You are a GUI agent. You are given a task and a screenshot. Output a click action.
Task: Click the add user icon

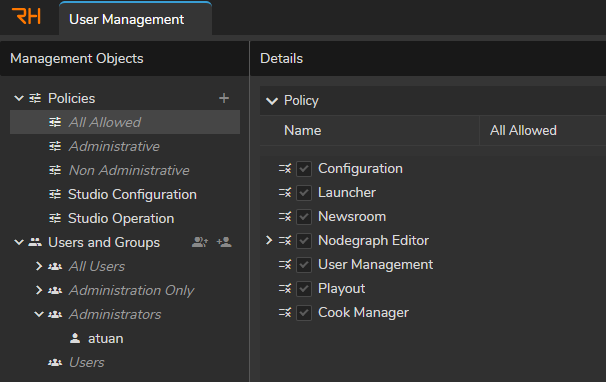click(224, 242)
